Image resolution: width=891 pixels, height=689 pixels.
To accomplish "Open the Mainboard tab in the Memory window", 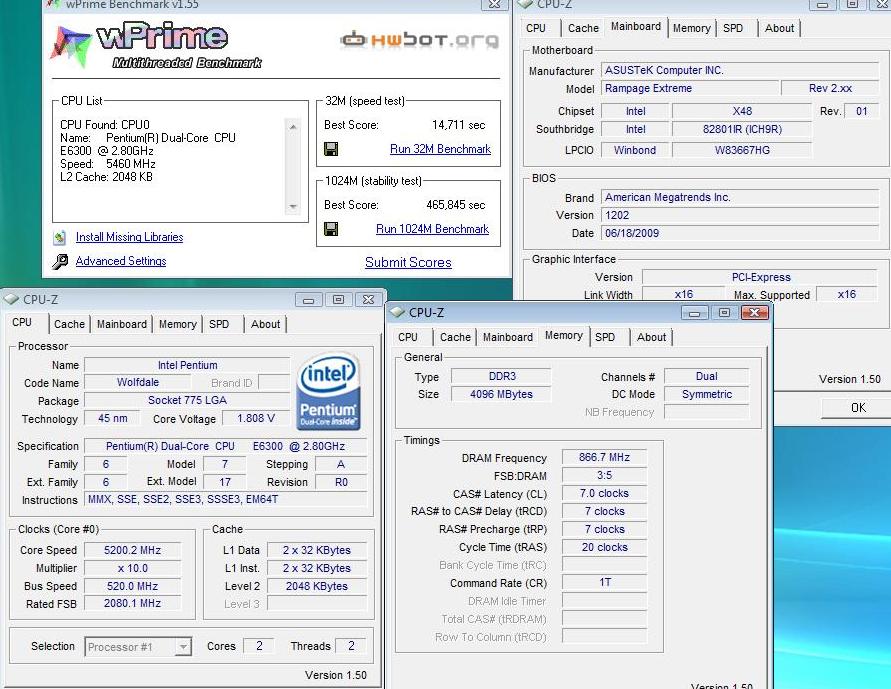I will point(507,337).
